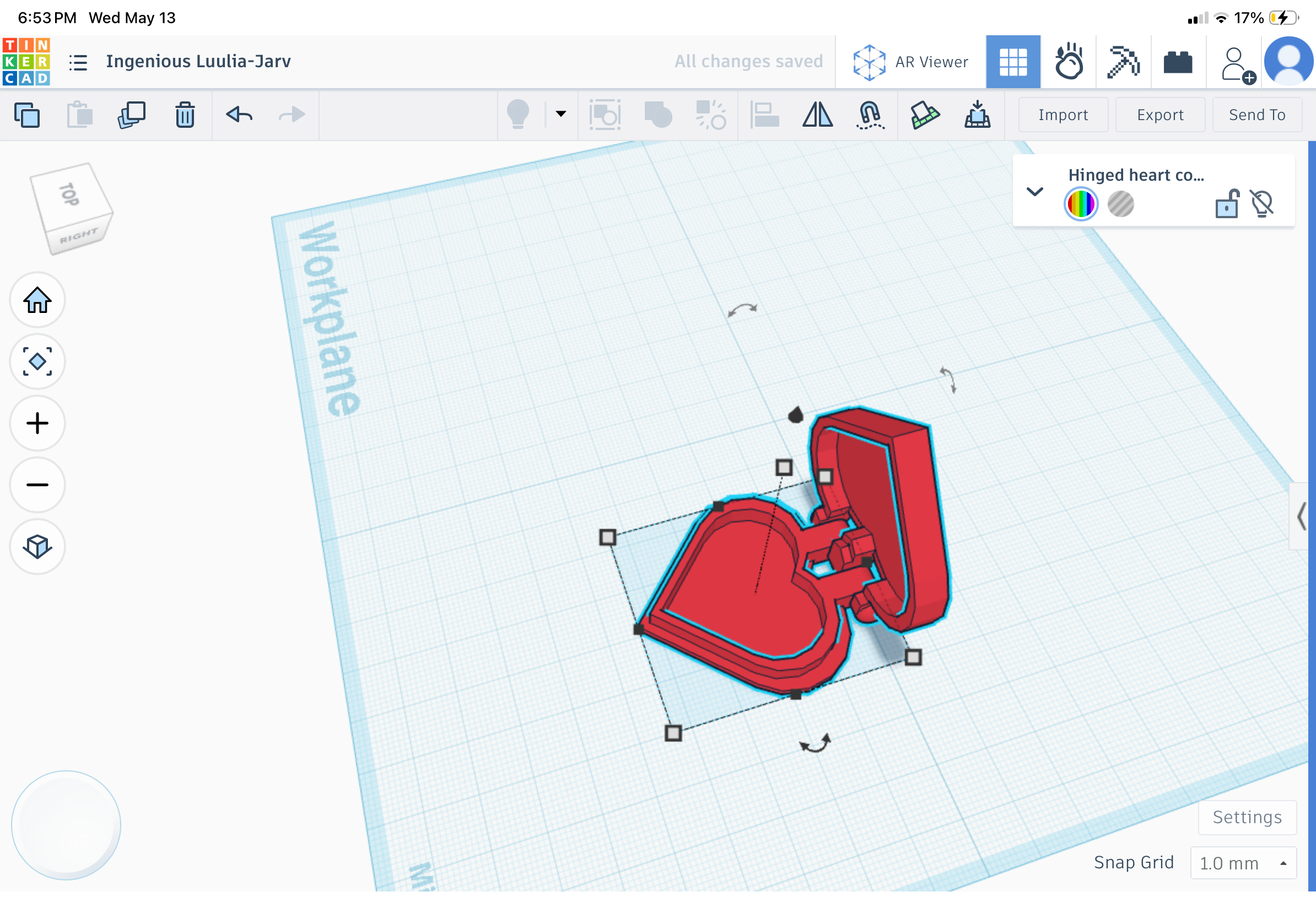This screenshot has width=1316, height=919.
Task: Toggle Show all light bulb icon
Action: pyautogui.click(x=518, y=114)
